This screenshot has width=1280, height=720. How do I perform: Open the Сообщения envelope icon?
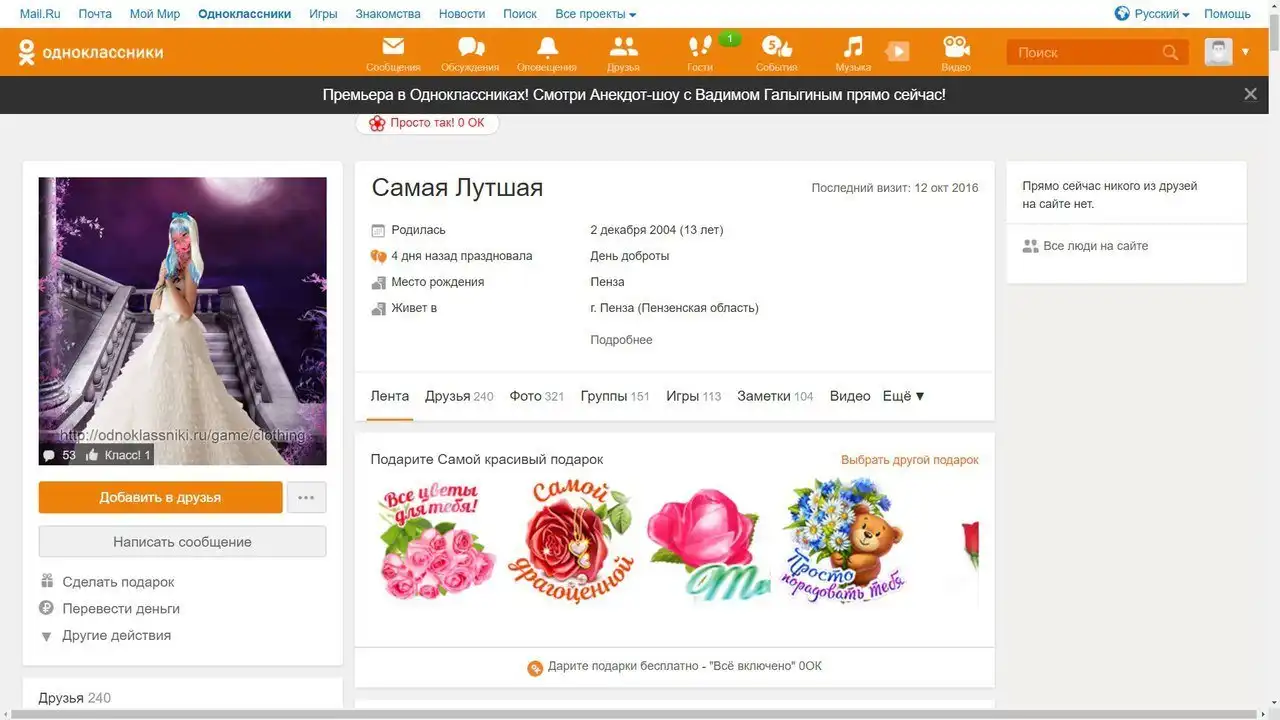tap(393, 48)
